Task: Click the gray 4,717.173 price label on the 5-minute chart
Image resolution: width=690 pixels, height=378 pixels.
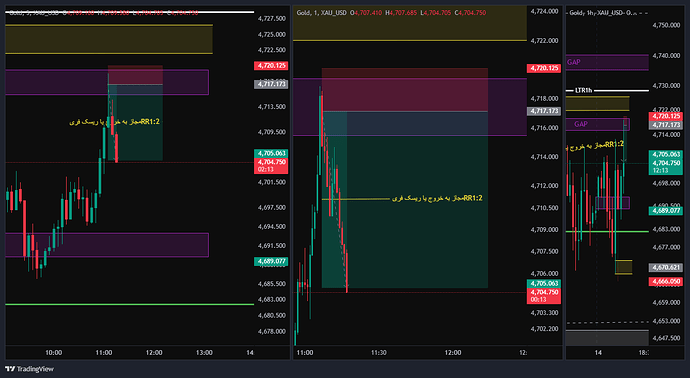Action: pyautogui.click(x=271, y=84)
